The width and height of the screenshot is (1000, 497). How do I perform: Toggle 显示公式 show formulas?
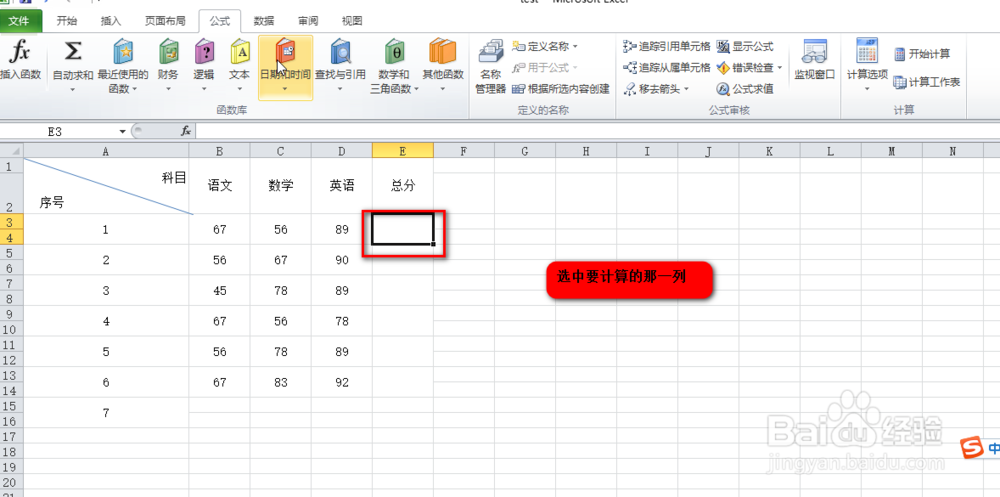(x=745, y=47)
